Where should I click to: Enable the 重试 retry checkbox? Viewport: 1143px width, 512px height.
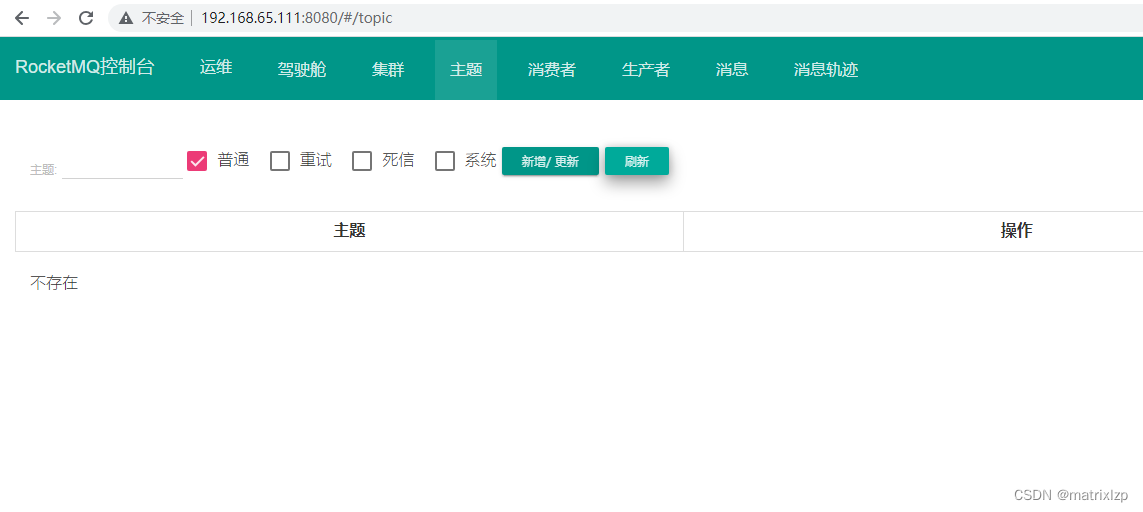click(280, 161)
